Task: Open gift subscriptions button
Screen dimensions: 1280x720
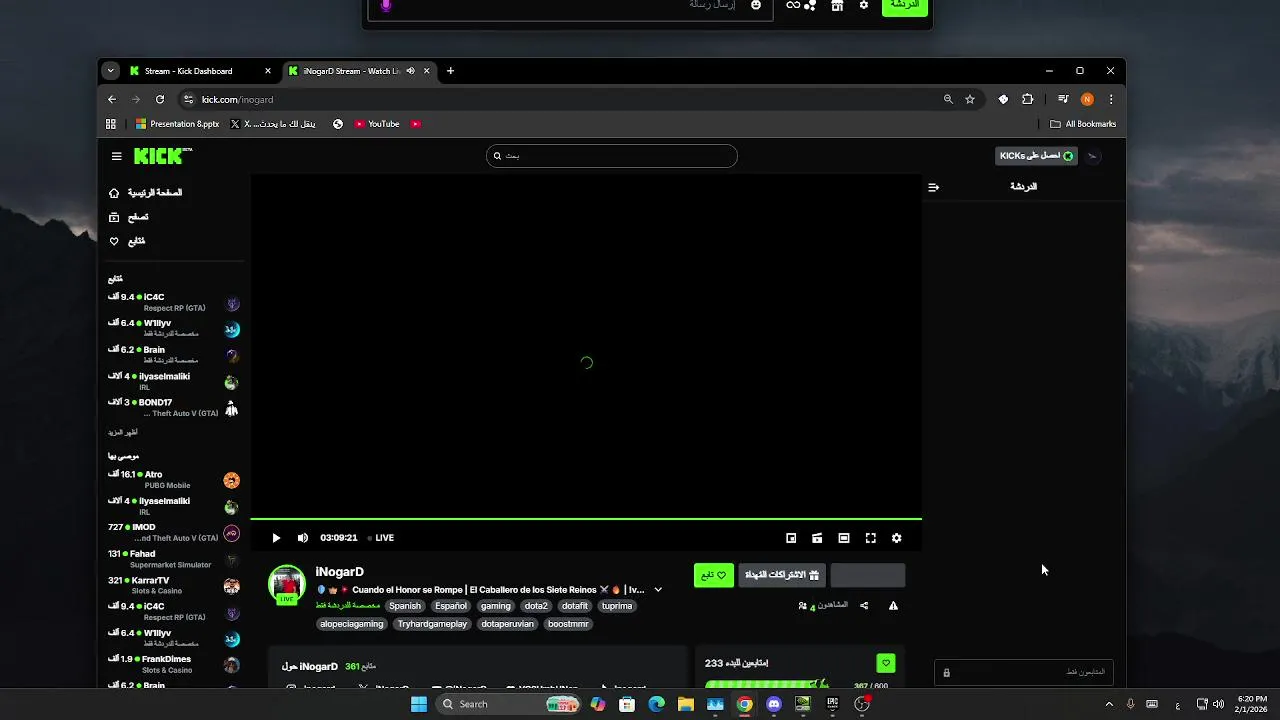Action: [782, 575]
